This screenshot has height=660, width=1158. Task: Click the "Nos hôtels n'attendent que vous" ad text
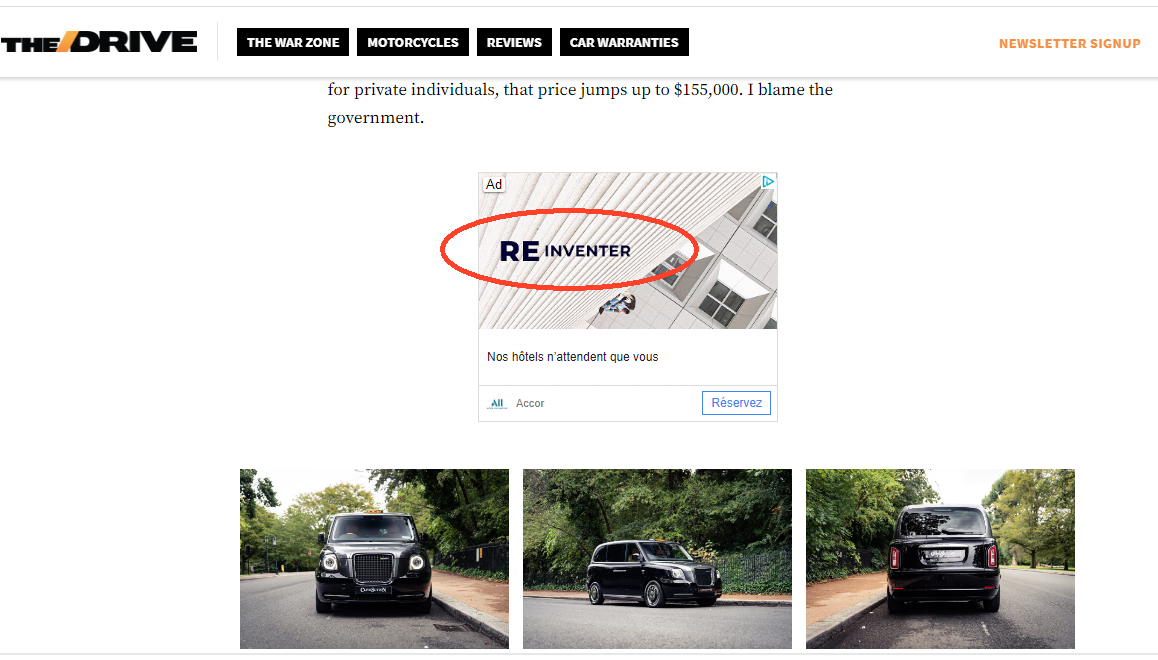pos(572,357)
